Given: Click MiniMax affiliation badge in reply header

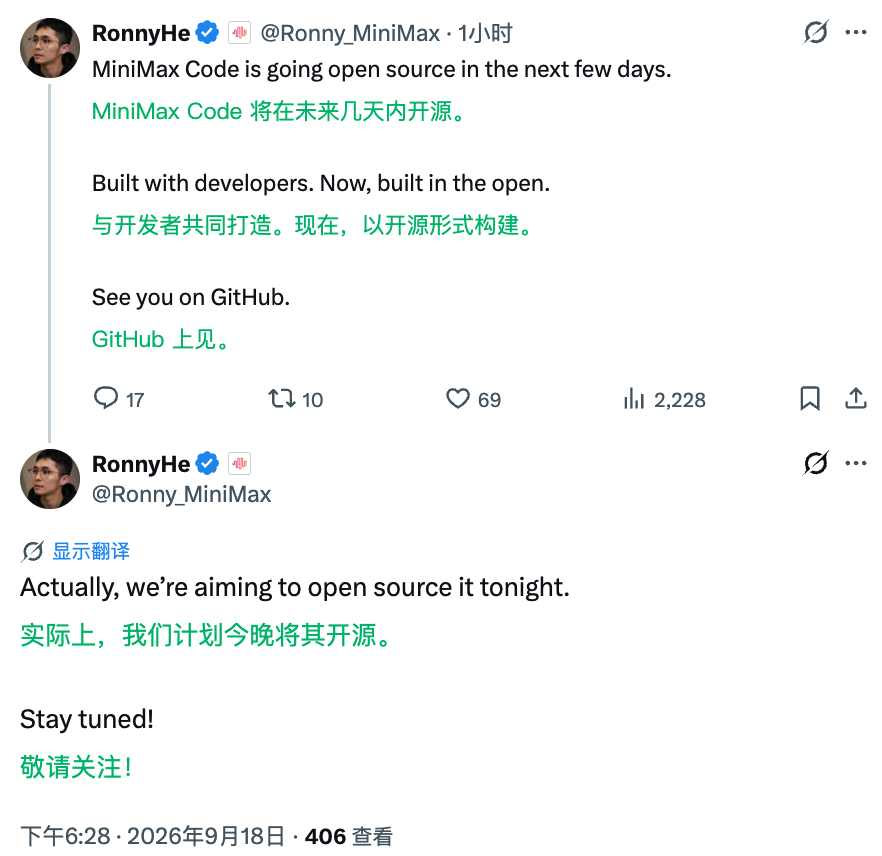Looking at the screenshot, I should (x=240, y=463).
